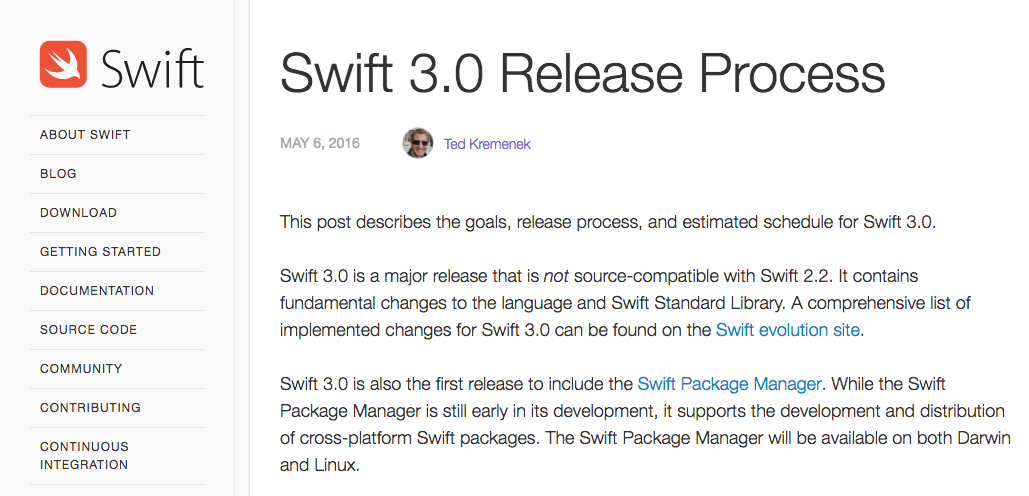The height and width of the screenshot is (496, 1029).
Task: Click the italic word "not" in paragraph
Action: click(x=556, y=275)
